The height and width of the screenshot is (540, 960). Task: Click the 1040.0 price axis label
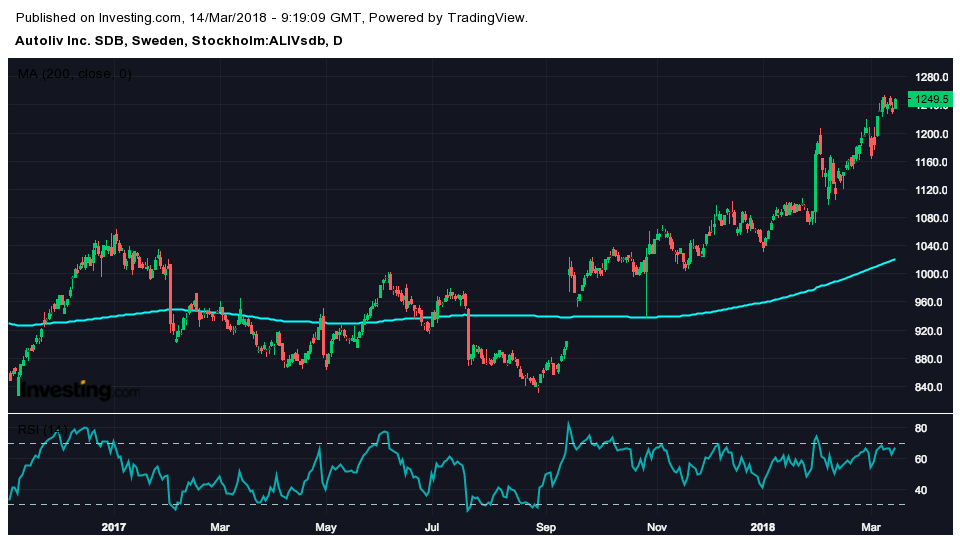coord(932,246)
